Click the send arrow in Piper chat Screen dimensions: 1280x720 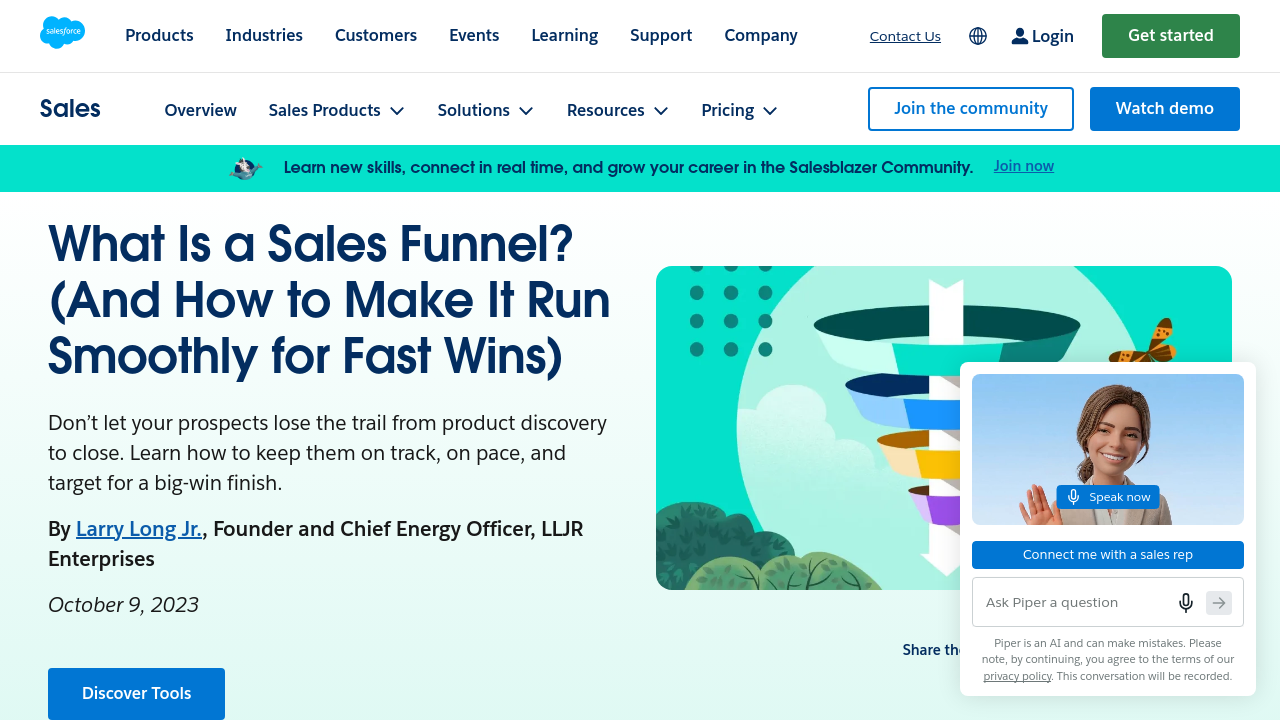(x=1219, y=603)
